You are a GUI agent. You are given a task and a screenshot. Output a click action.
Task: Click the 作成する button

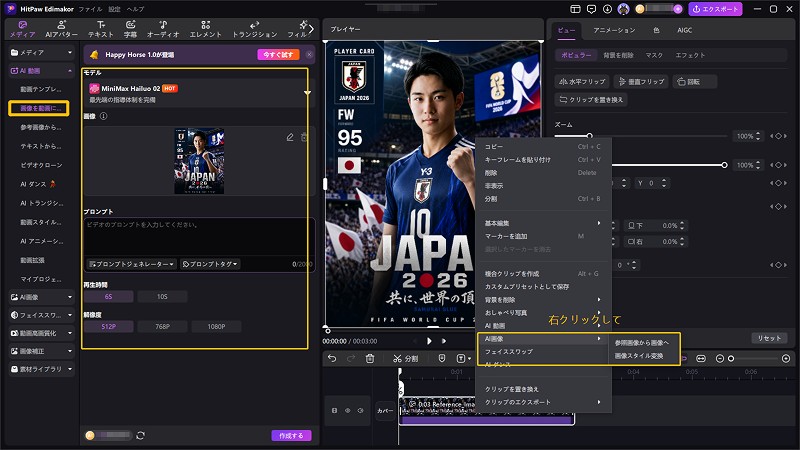pos(291,435)
